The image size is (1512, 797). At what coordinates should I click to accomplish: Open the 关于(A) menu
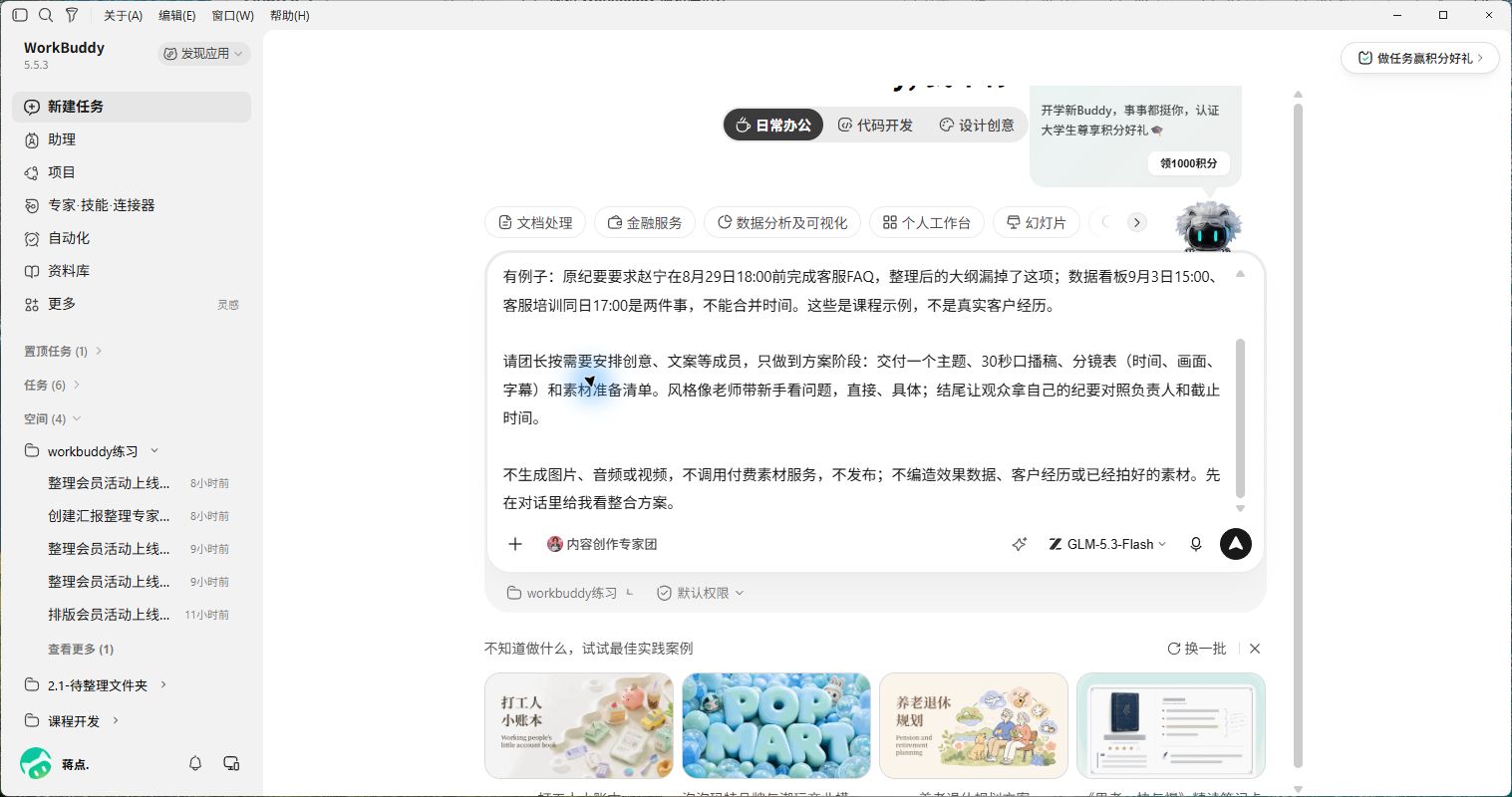point(123,15)
